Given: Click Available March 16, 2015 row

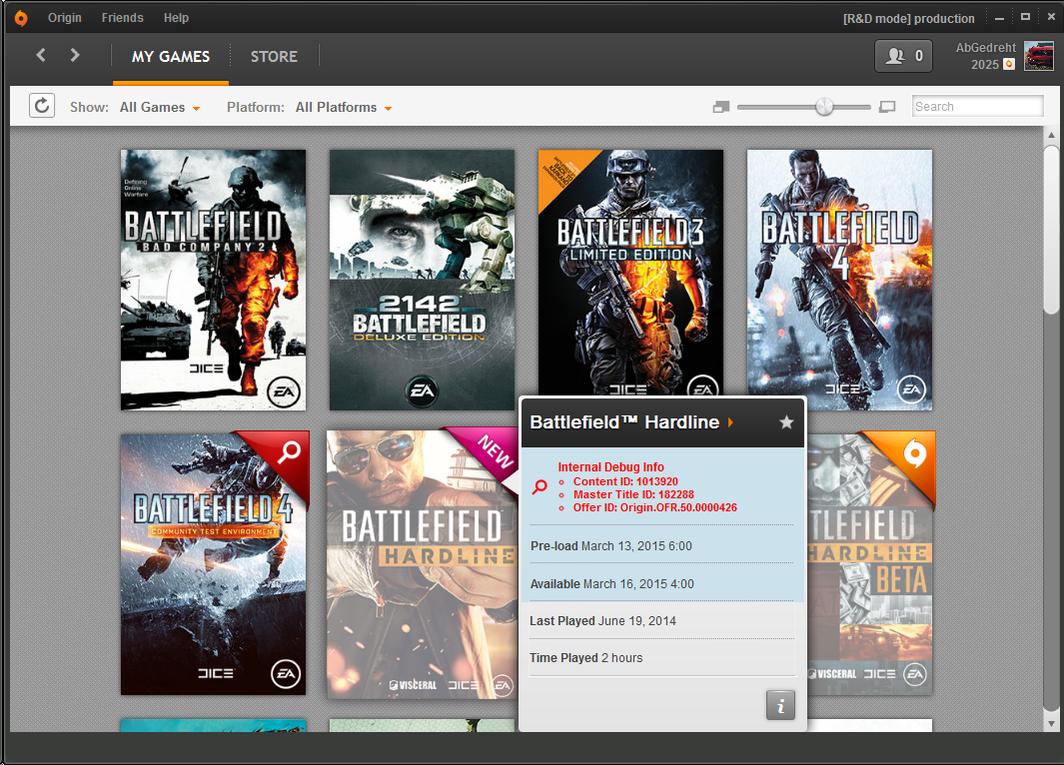Looking at the screenshot, I should pos(662,584).
